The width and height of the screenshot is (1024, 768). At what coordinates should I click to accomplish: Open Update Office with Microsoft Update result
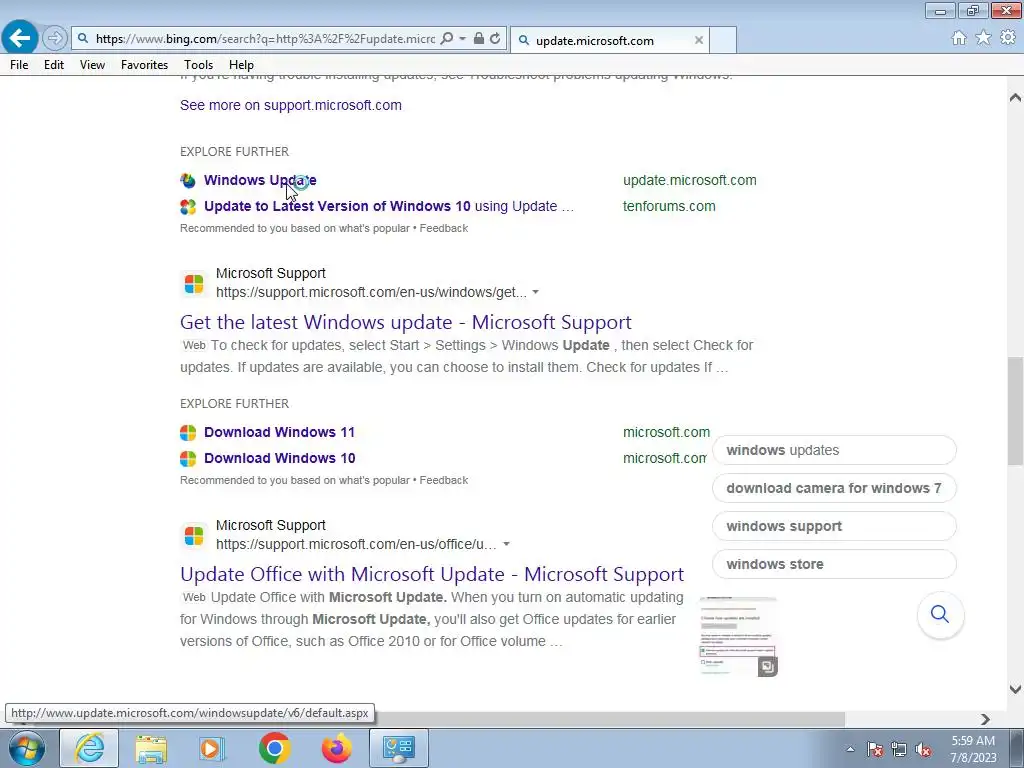tap(432, 574)
